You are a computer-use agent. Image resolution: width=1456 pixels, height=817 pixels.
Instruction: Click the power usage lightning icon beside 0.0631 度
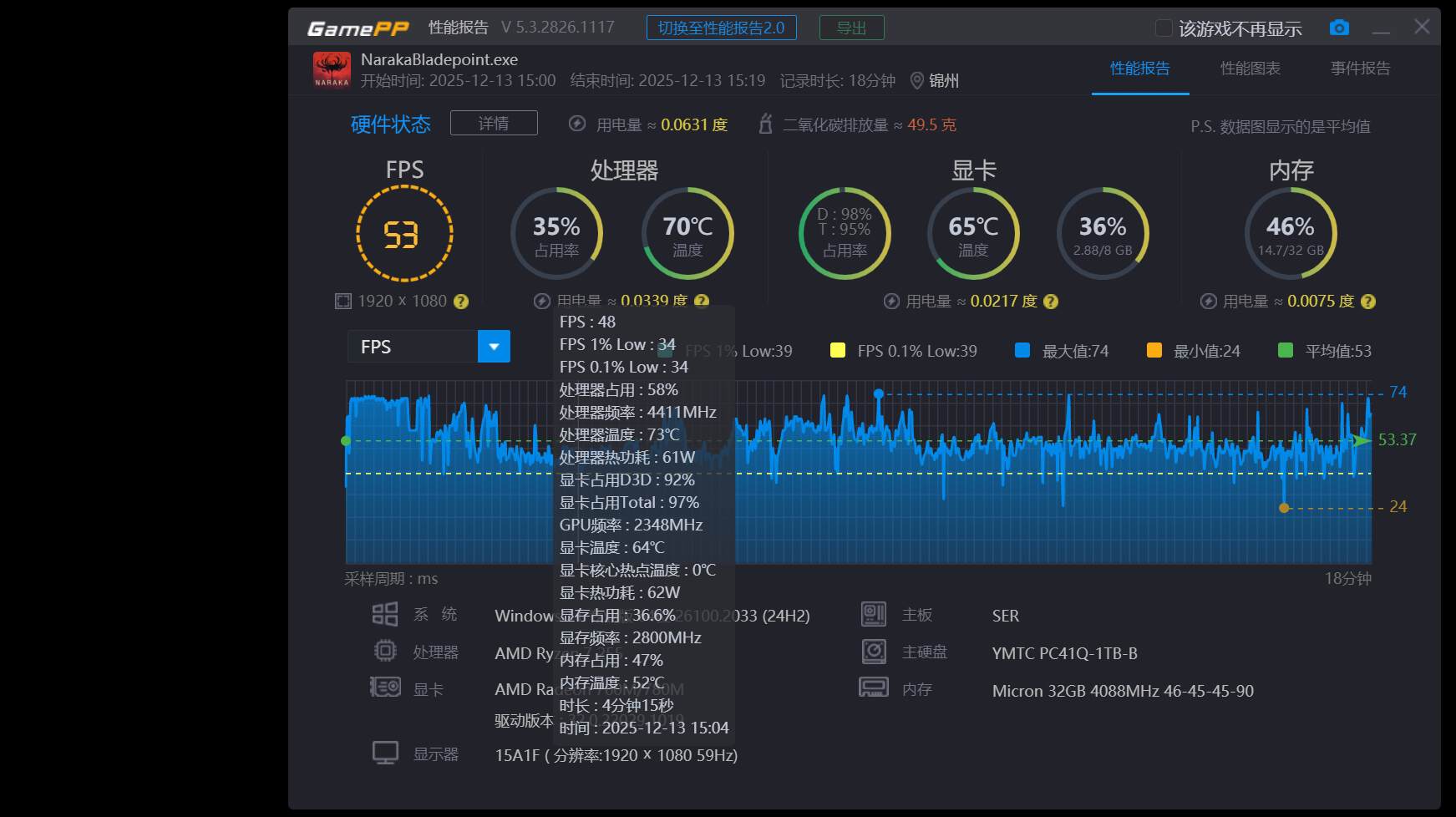point(576,124)
